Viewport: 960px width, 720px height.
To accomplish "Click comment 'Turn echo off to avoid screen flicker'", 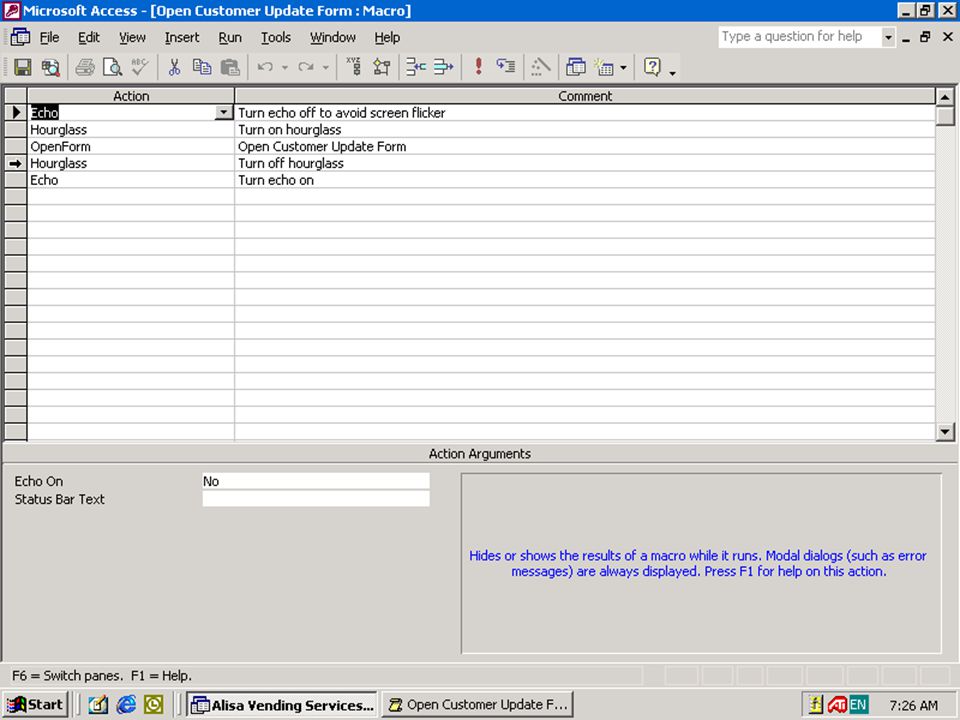I will pyautogui.click(x=342, y=113).
